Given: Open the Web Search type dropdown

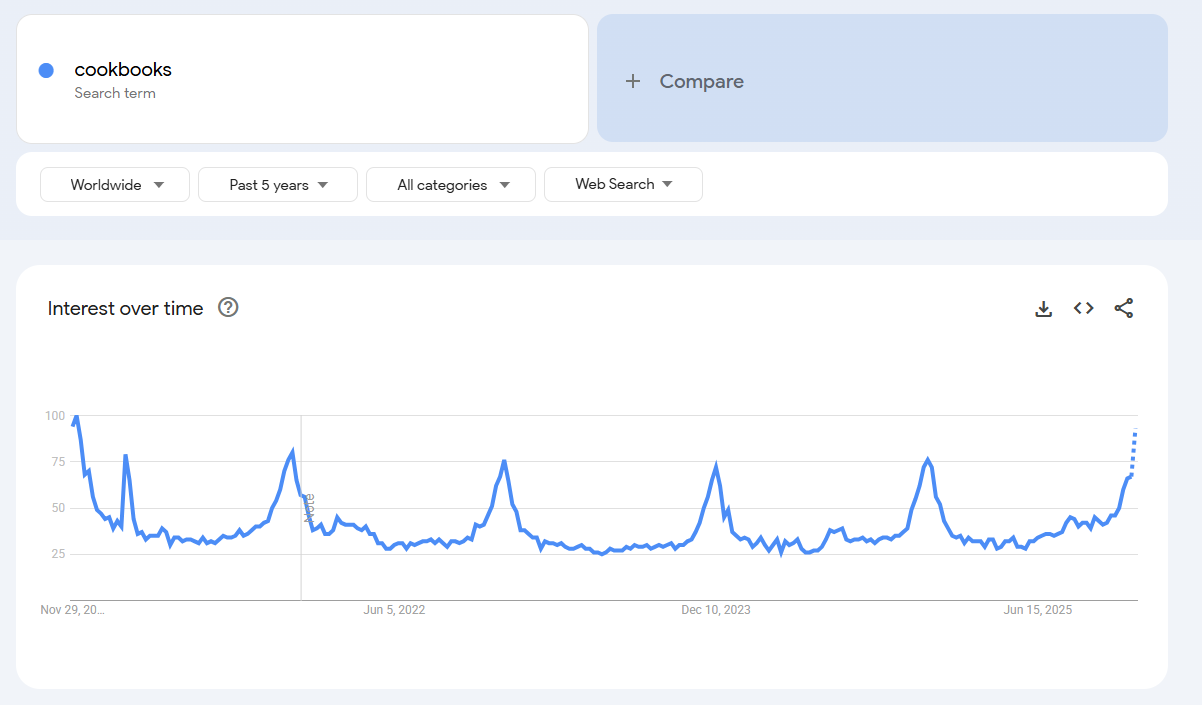Looking at the screenshot, I should click(x=623, y=184).
